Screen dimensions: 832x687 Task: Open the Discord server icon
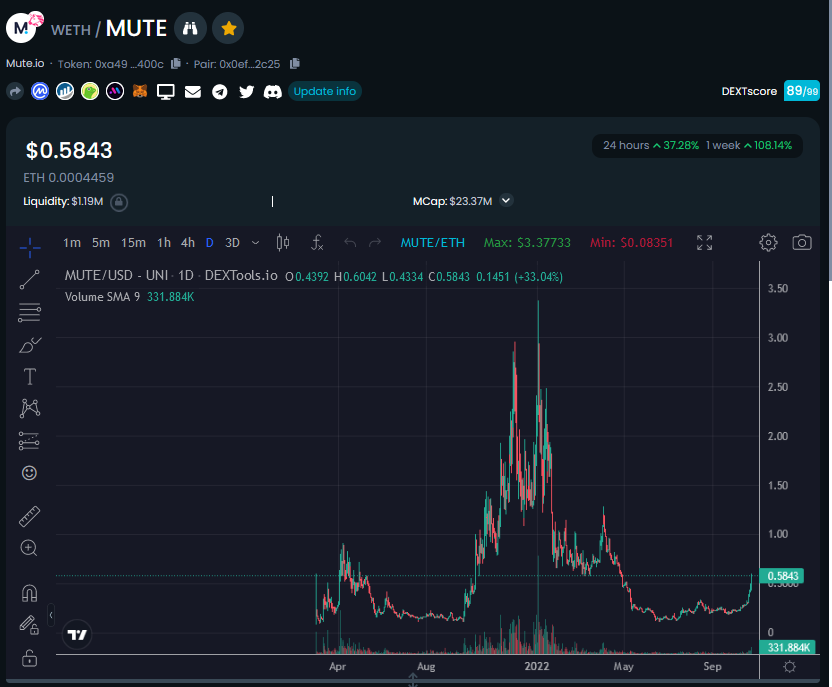coord(273,92)
